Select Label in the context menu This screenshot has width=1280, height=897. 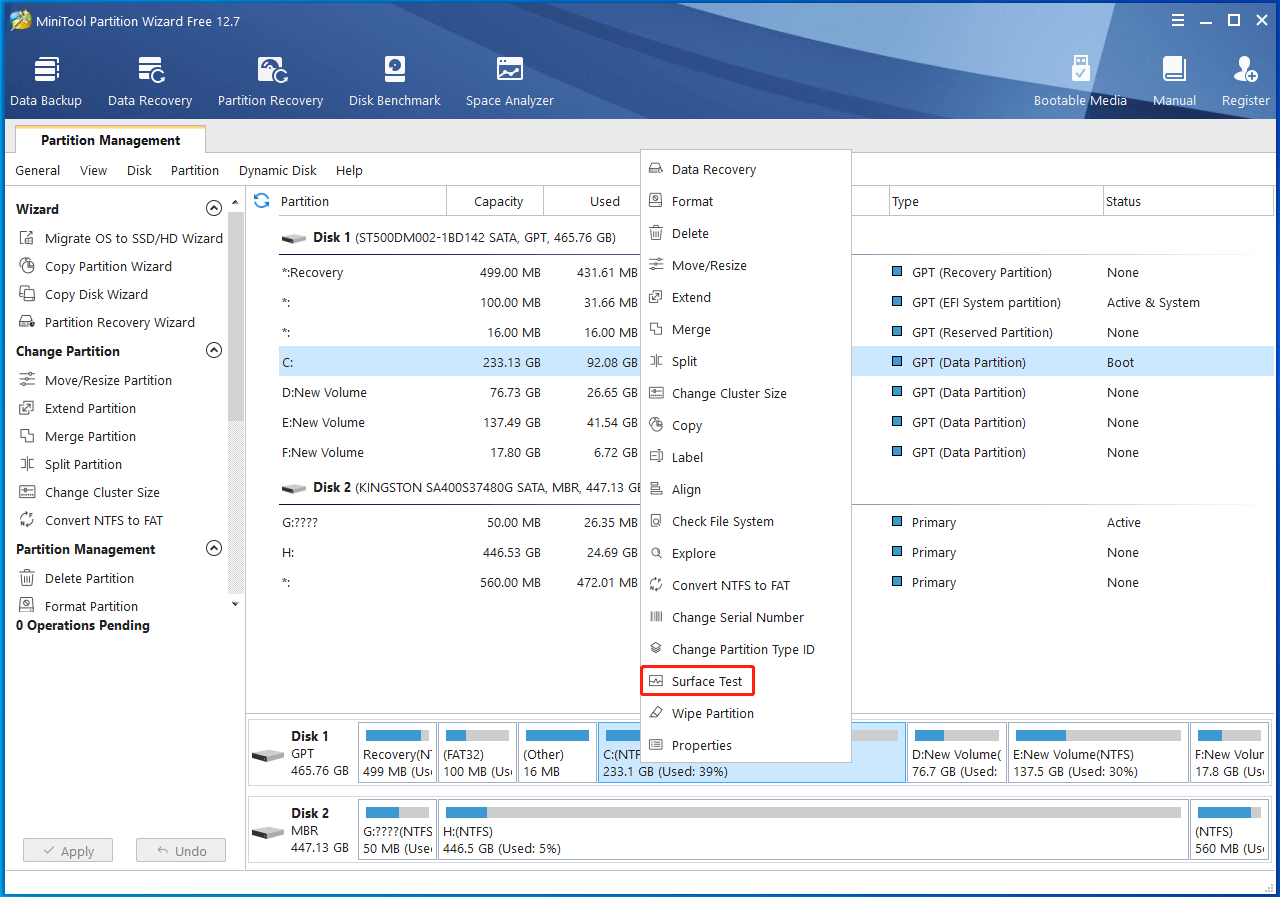[745, 457]
